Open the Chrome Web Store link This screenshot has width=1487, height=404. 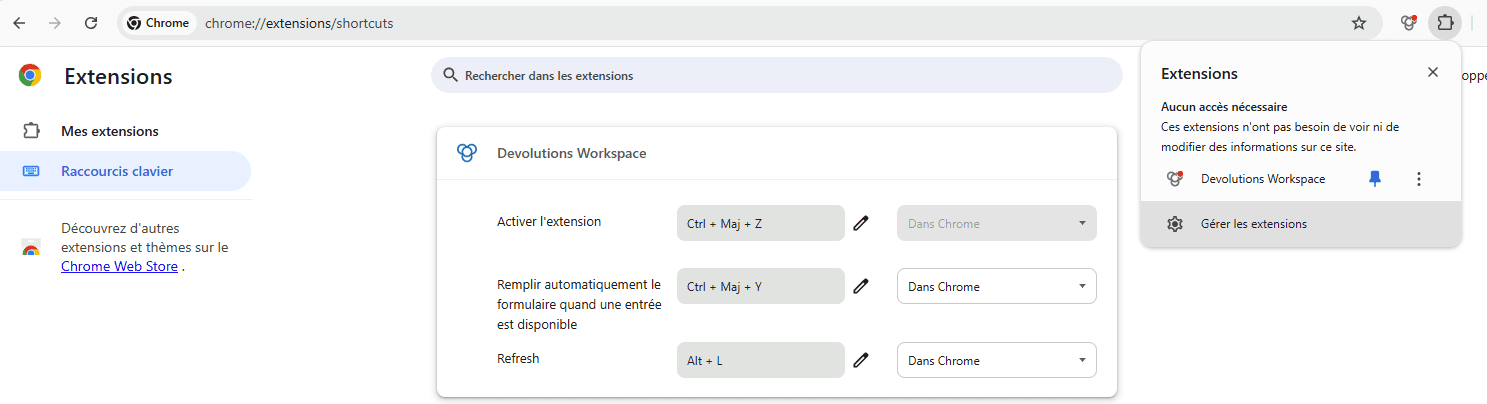point(119,267)
